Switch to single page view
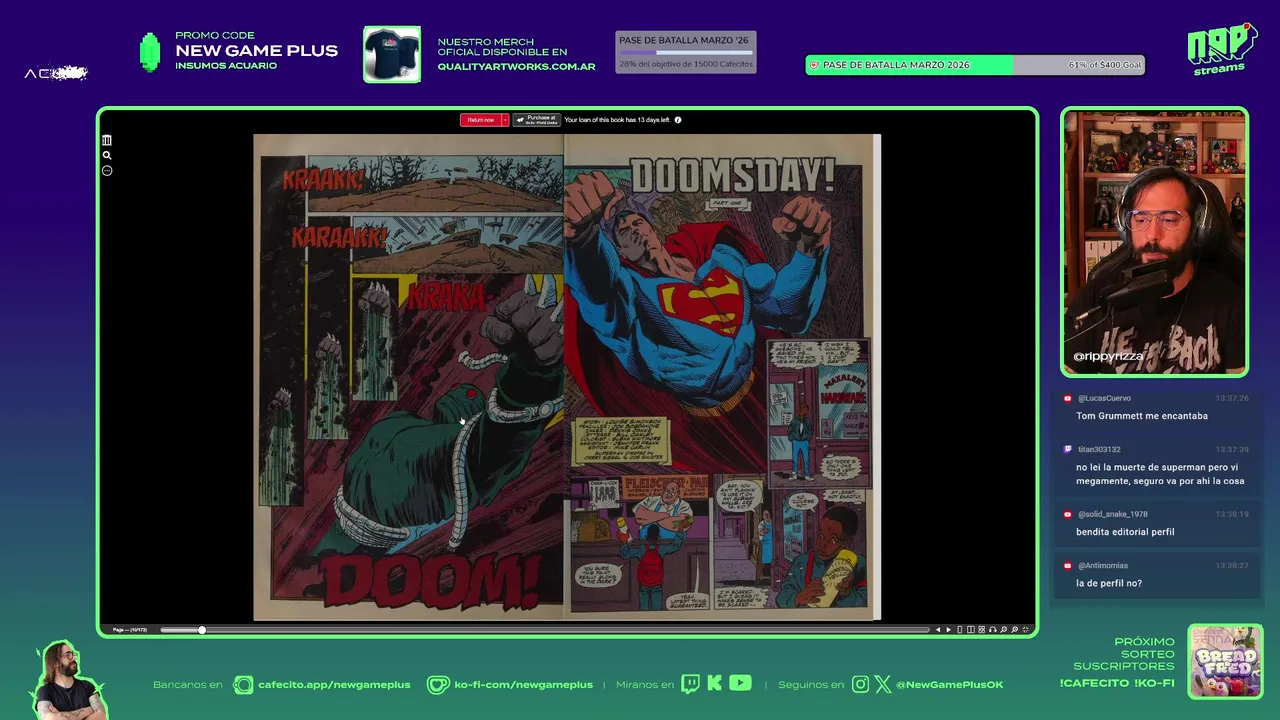 click(x=960, y=630)
